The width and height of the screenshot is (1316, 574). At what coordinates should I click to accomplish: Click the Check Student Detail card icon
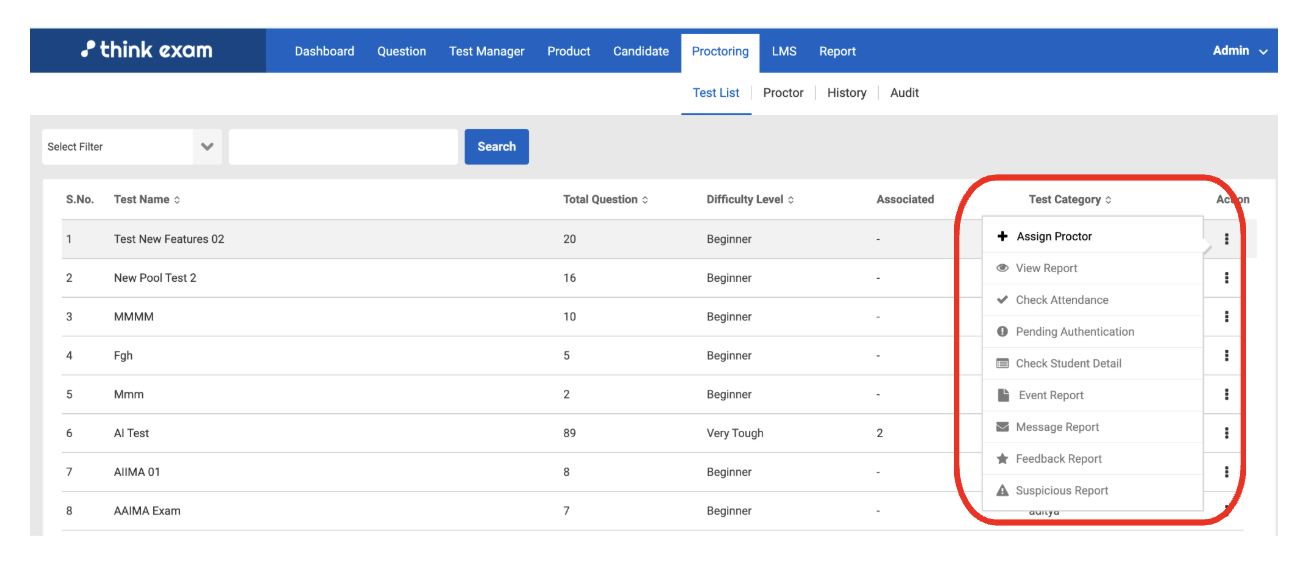(x=1002, y=364)
